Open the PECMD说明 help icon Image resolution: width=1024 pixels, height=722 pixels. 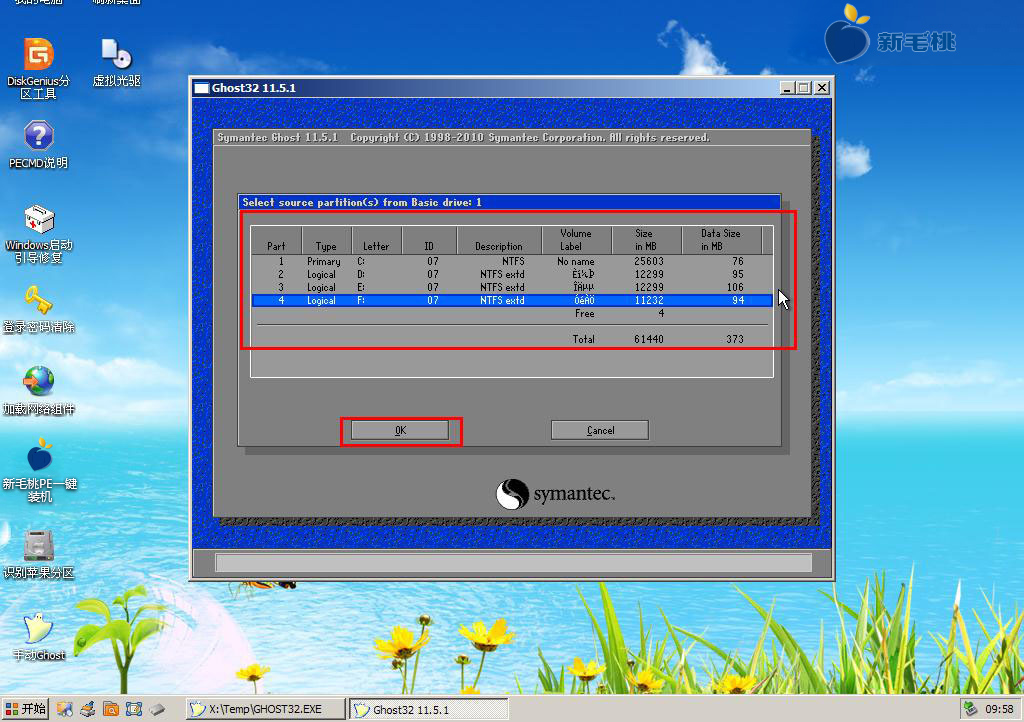coord(39,136)
